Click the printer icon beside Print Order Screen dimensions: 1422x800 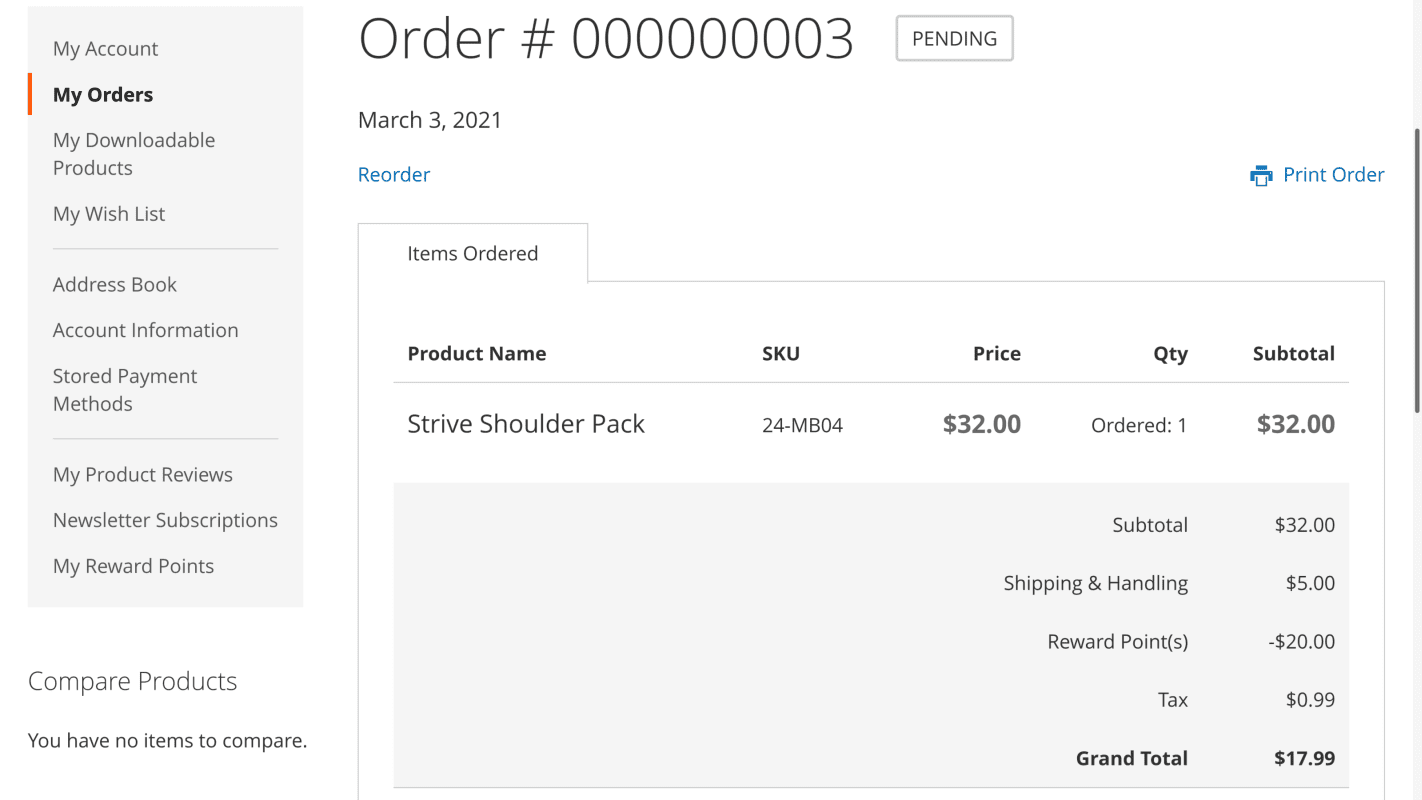click(x=1261, y=176)
